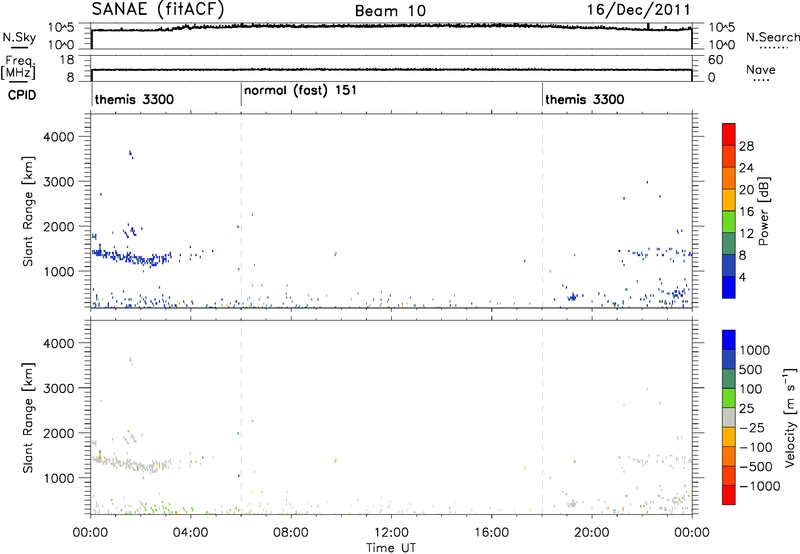Click the Freq. [MHz] axis label
The width and height of the screenshot is (800, 554).
tap(19, 68)
